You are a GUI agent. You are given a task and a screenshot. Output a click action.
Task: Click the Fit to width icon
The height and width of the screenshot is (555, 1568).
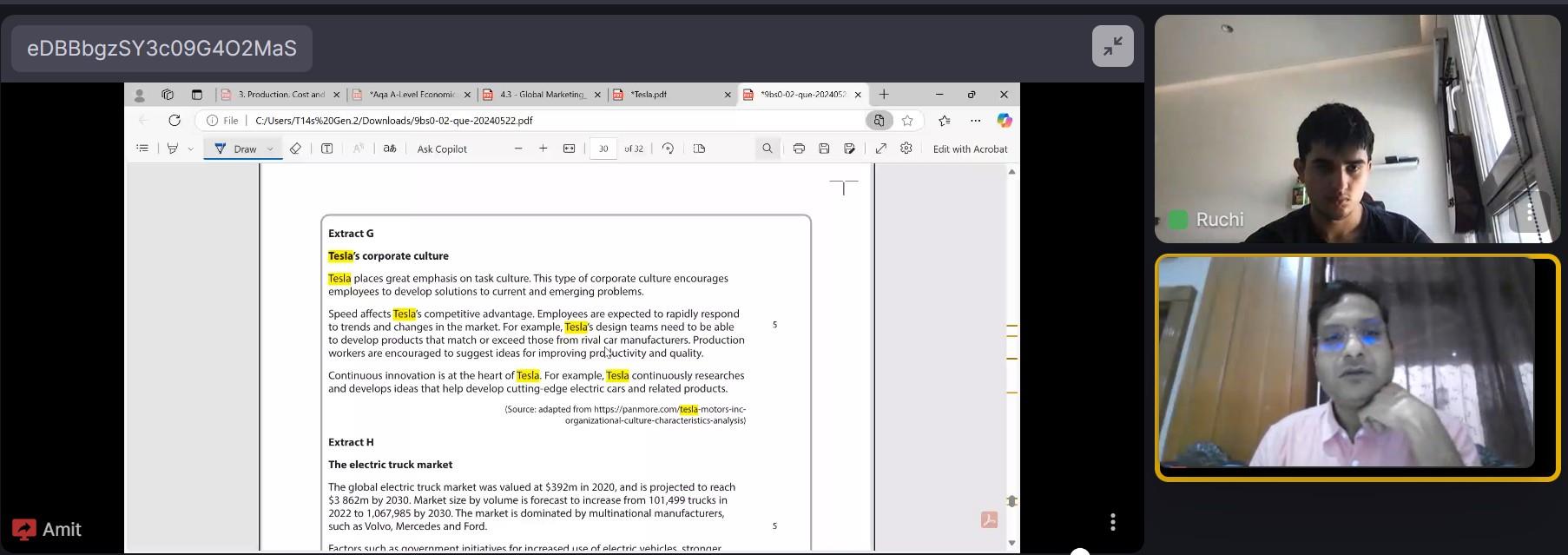click(x=569, y=149)
